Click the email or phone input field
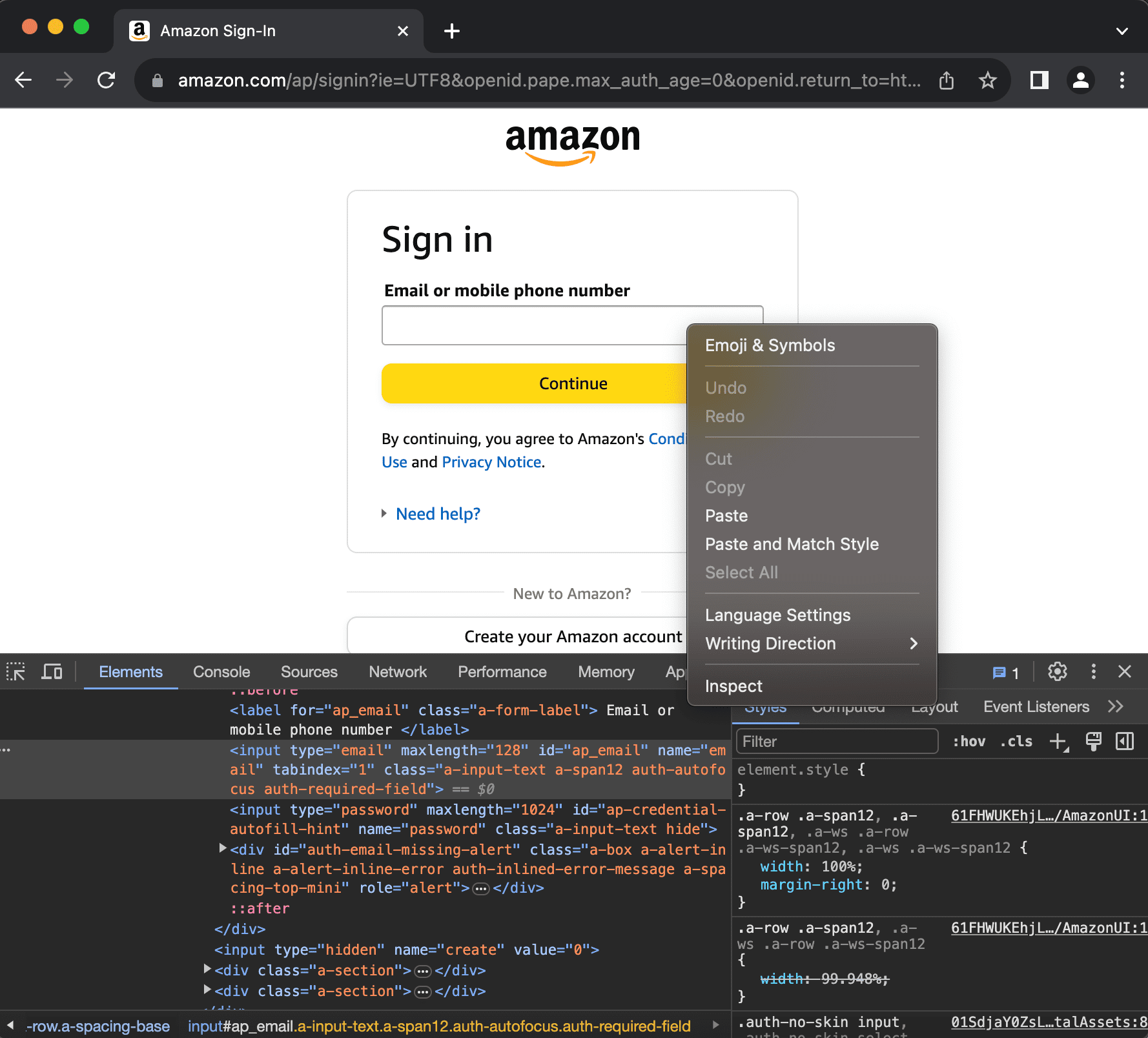Viewport: 1148px width, 1038px height. click(572, 325)
